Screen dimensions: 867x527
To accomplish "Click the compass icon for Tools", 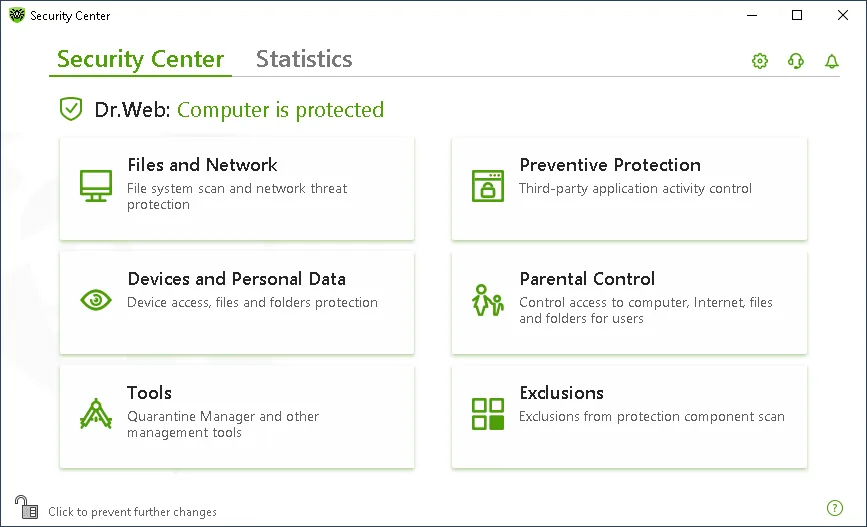I will [x=96, y=414].
